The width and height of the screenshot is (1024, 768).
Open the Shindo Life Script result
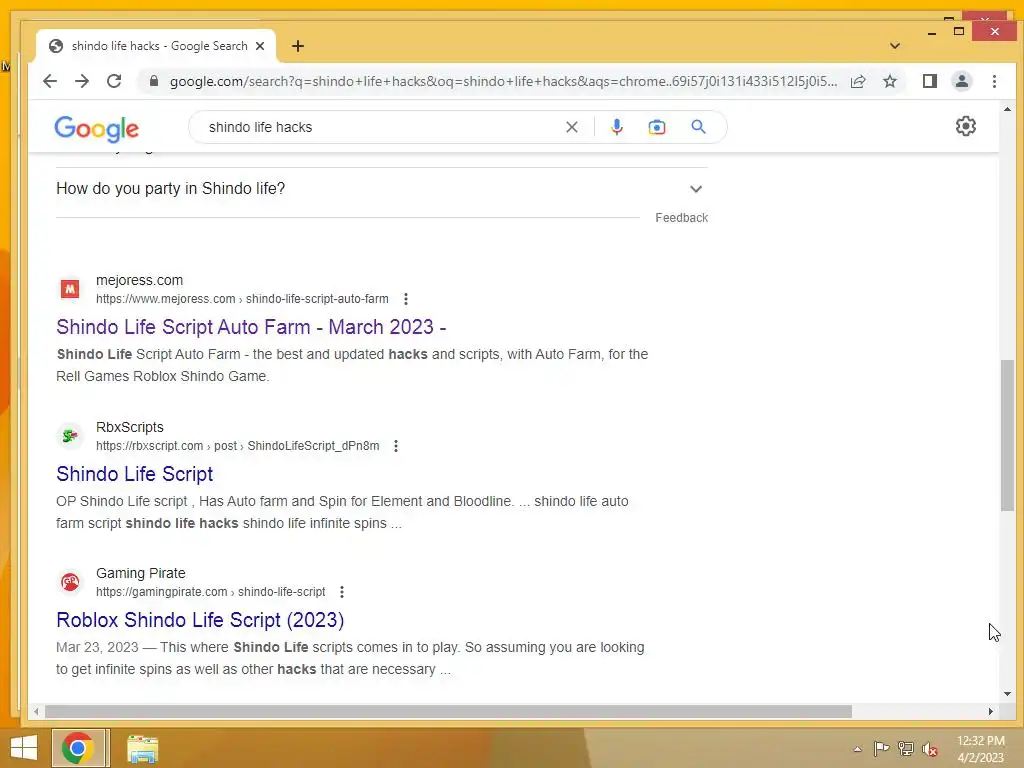[135, 473]
